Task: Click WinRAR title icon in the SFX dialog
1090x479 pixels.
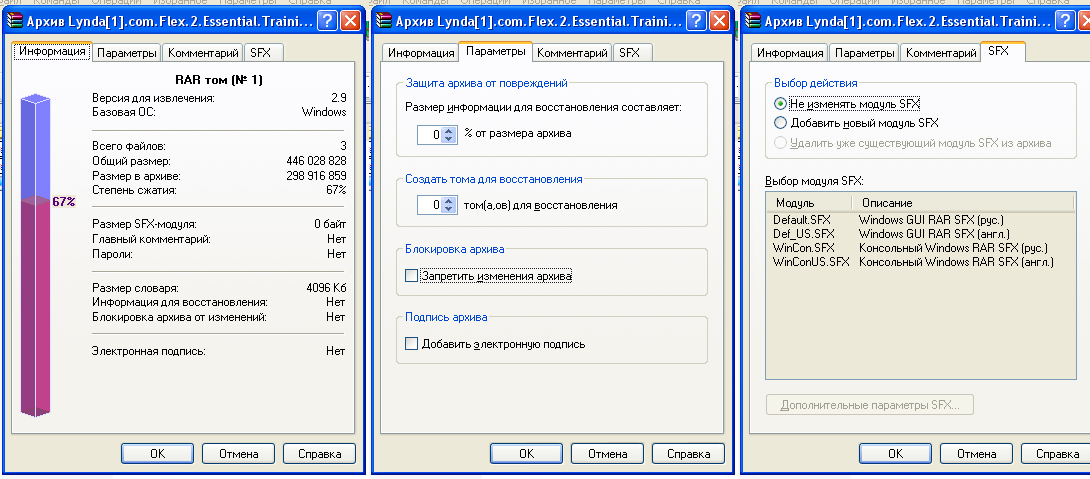Action: pyautogui.click(x=752, y=21)
